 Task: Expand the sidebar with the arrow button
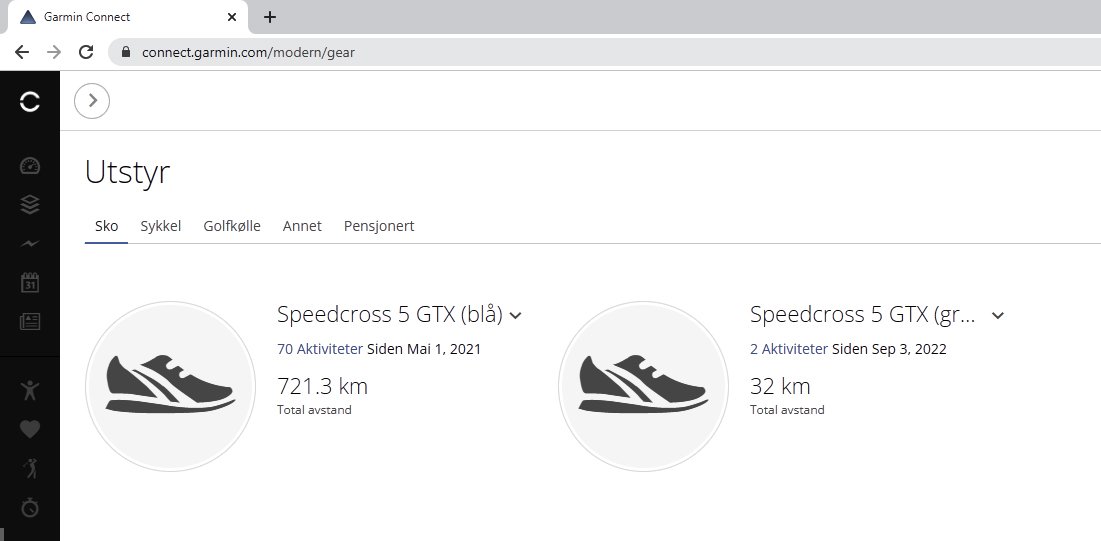pos(92,100)
